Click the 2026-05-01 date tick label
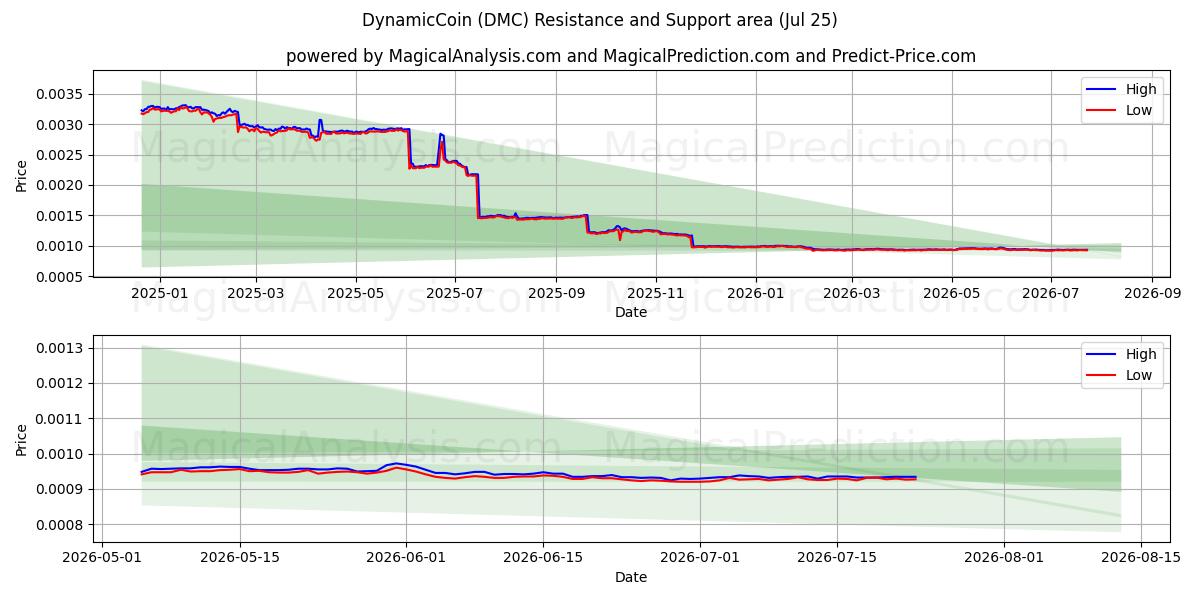Screen dimensions: 1200x600 click(103, 558)
